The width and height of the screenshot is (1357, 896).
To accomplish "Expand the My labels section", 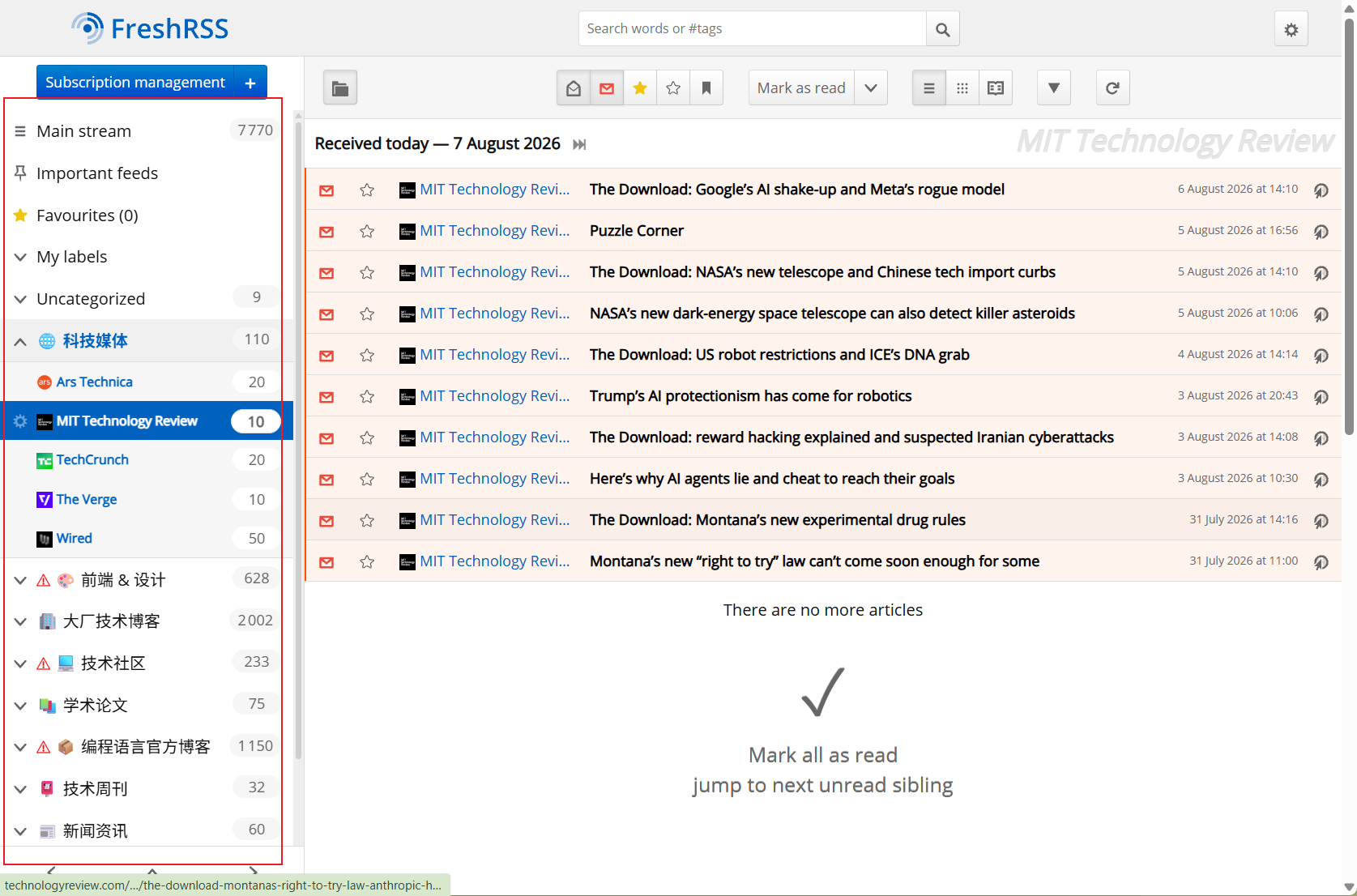I will point(20,257).
